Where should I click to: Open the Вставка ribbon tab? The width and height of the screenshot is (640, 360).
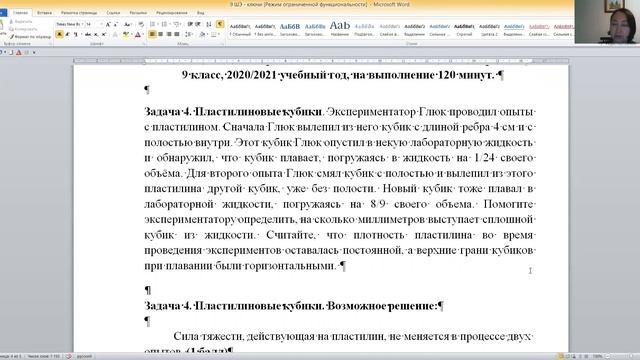(x=44, y=13)
